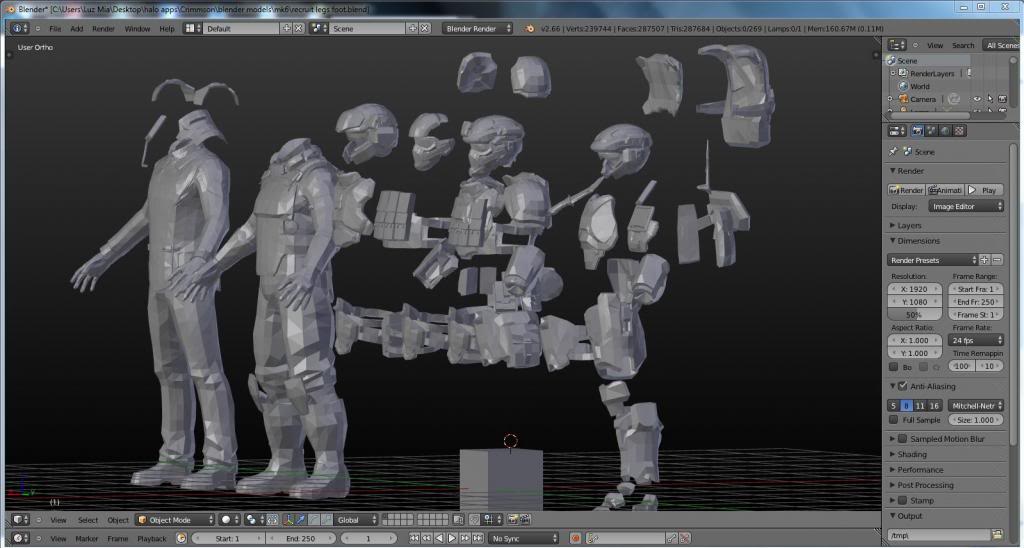Open the Window menu
Screen dimensions: 1024x548
click(x=137, y=29)
